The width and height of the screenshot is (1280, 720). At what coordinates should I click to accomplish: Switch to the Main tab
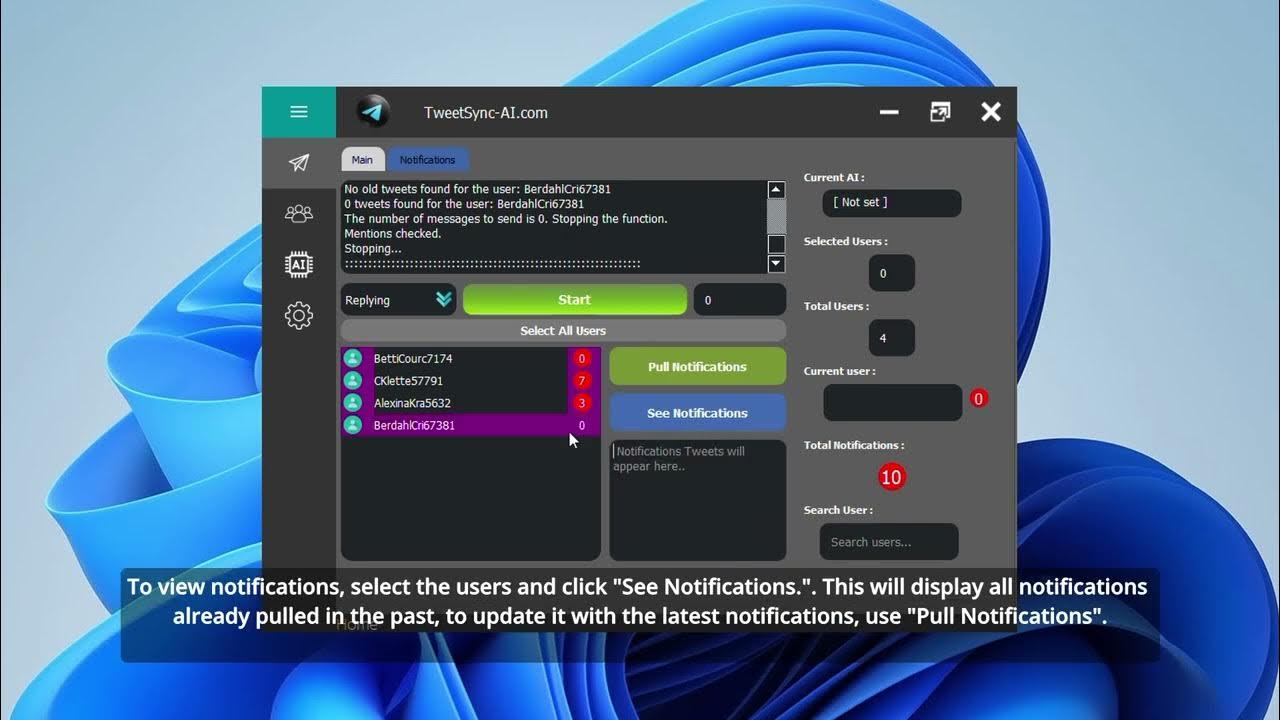(362, 159)
